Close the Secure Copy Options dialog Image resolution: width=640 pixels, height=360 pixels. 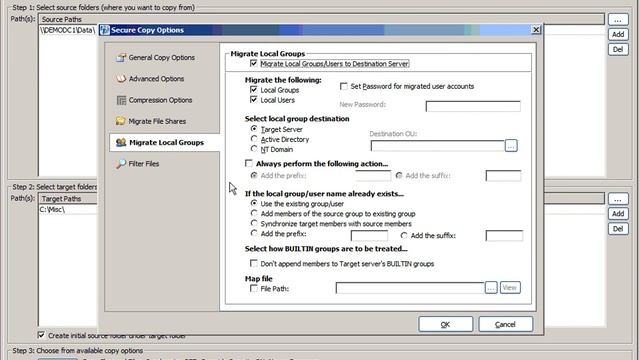[x=536, y=29]
